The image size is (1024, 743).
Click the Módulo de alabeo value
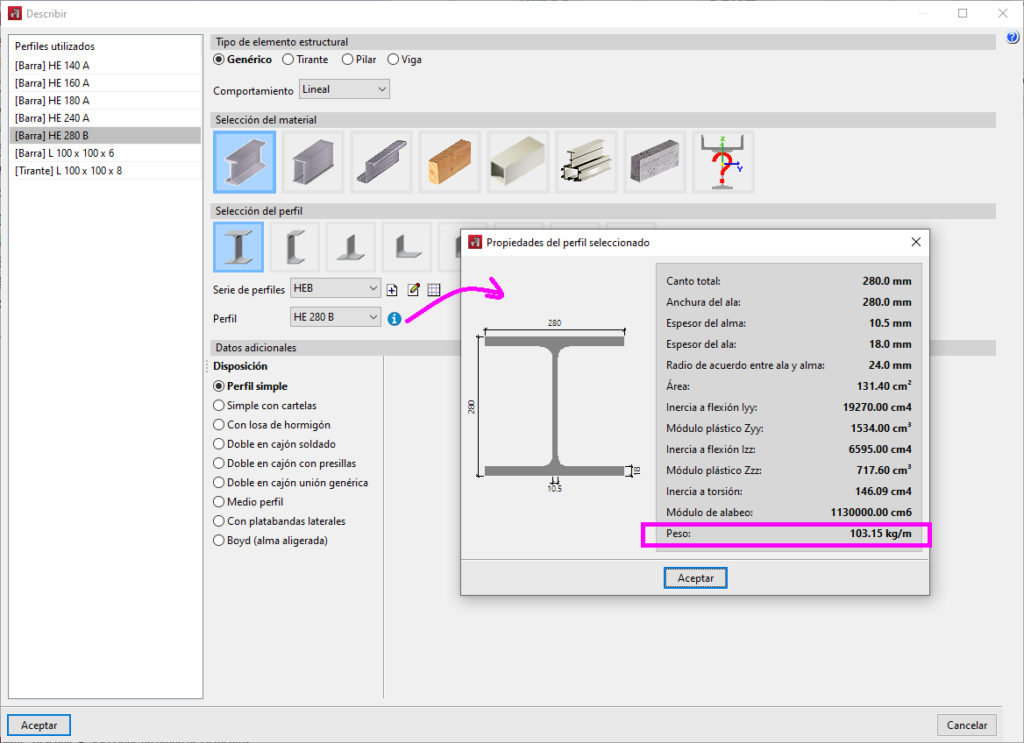871,513
